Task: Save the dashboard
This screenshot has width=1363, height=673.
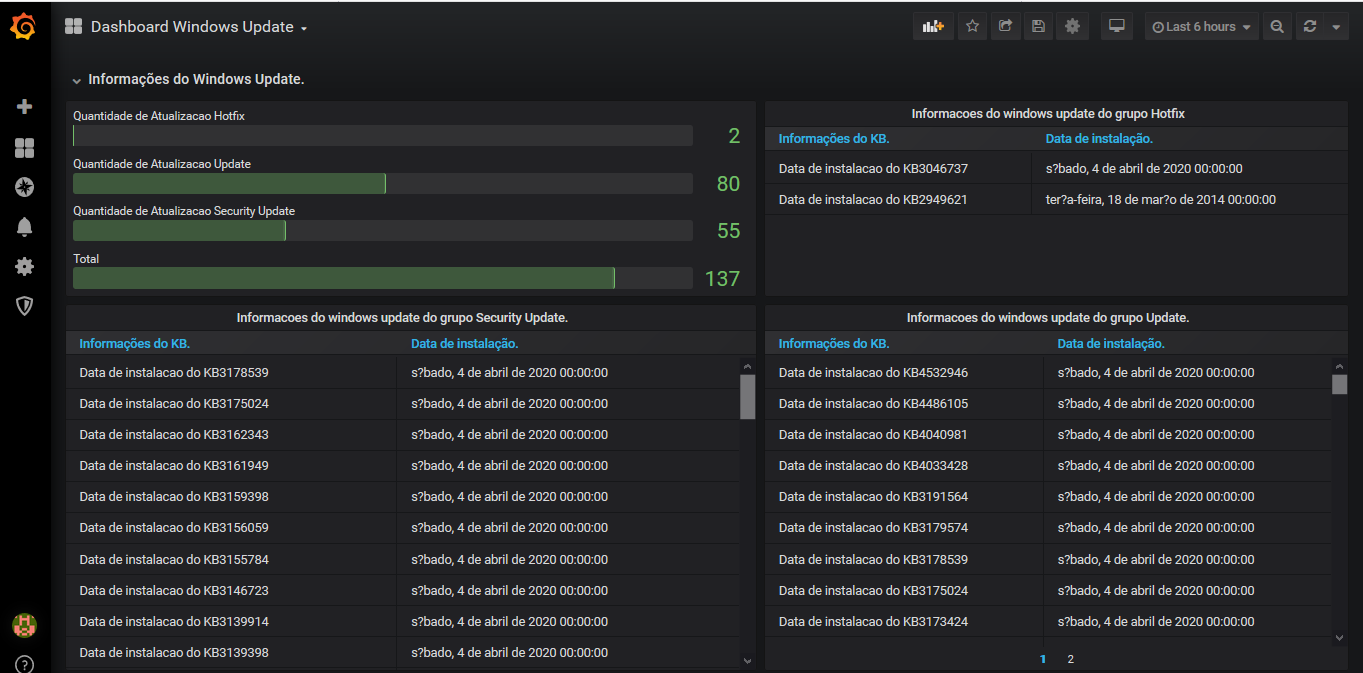Action: [x=1038, y=27]
